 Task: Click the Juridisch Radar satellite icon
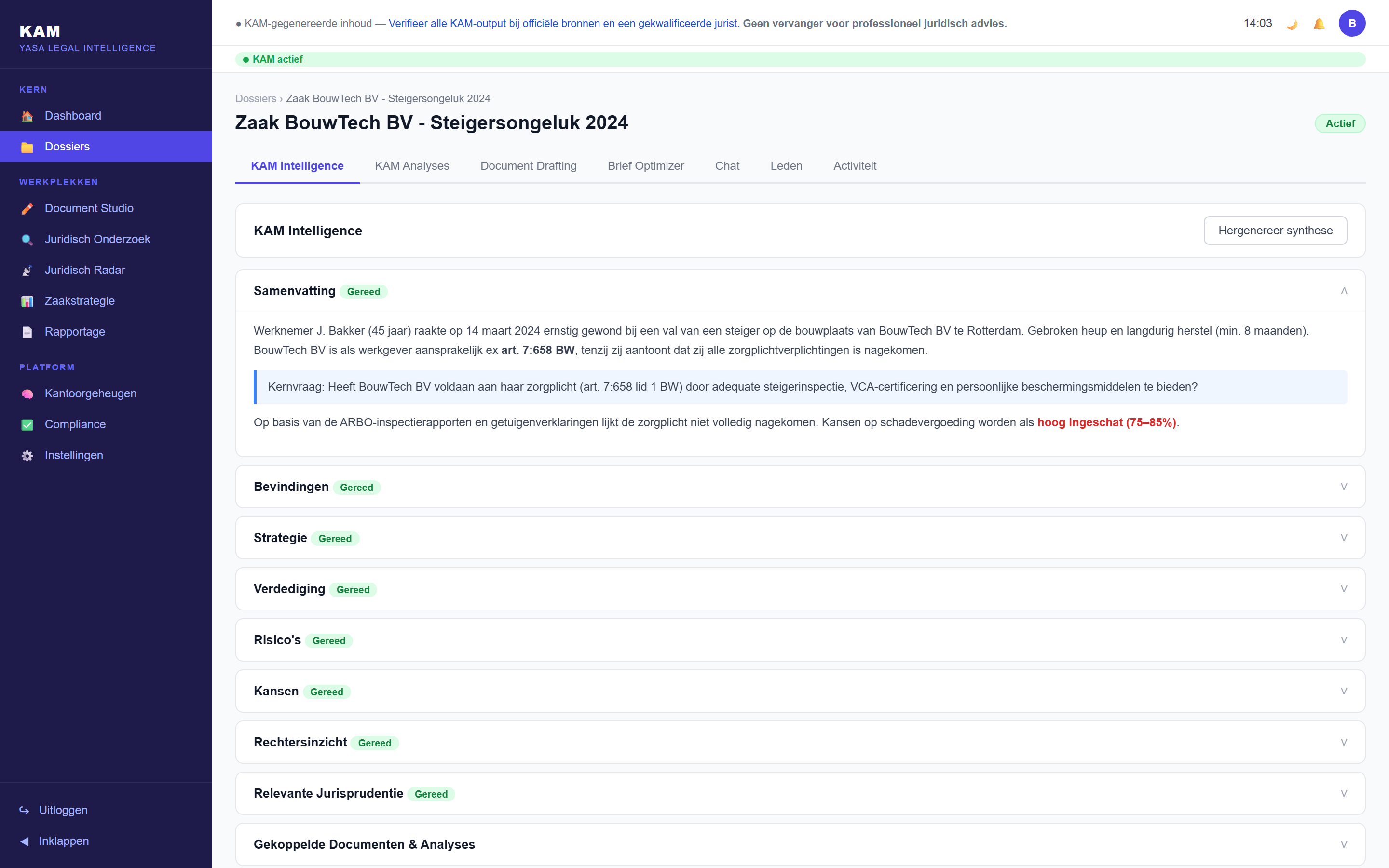27,271
